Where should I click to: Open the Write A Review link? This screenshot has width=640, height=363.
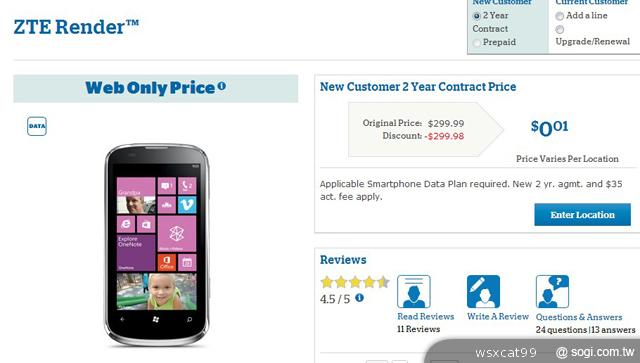click(498, 316)
